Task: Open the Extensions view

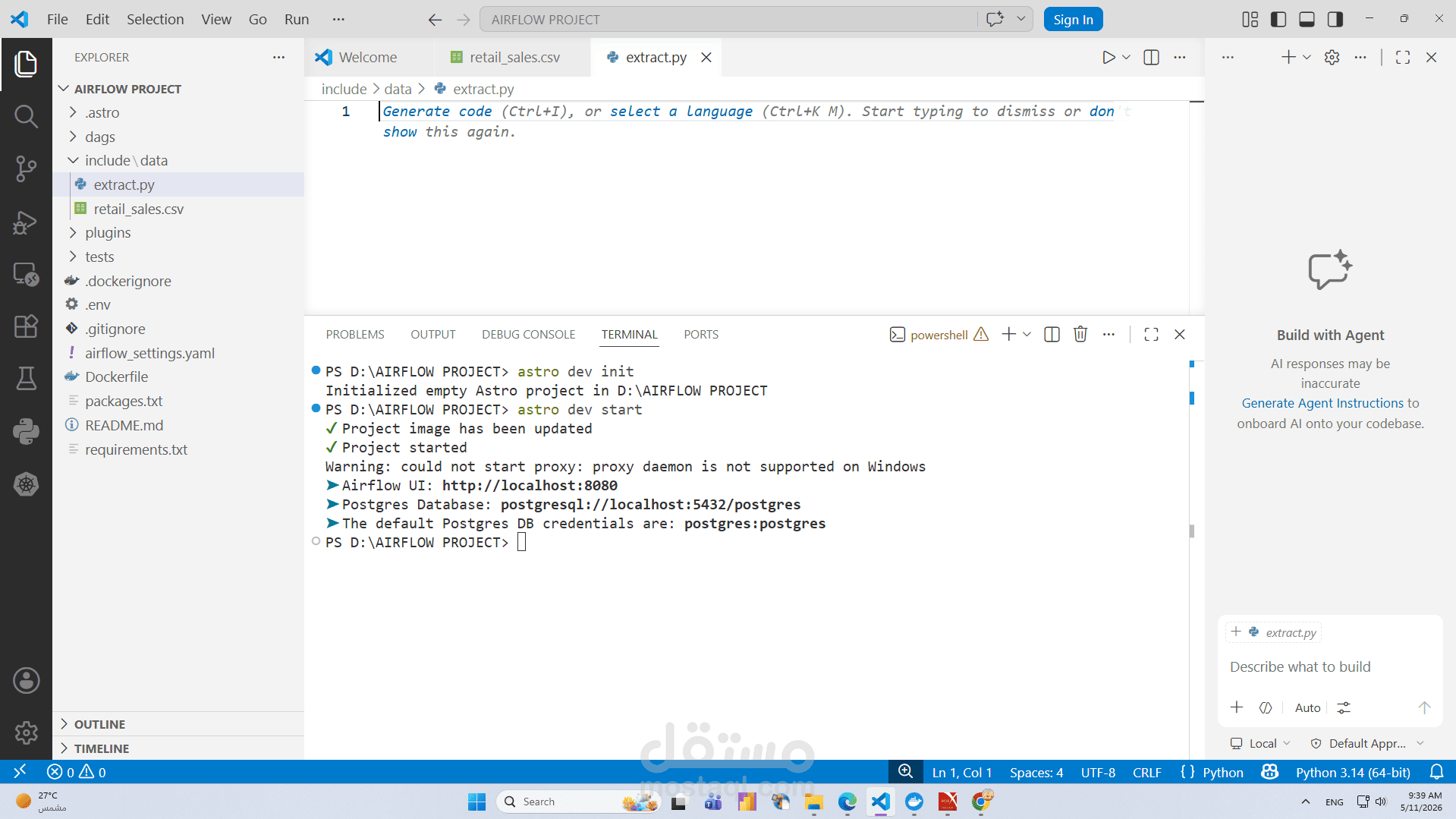Action: [x=26, y=326]
